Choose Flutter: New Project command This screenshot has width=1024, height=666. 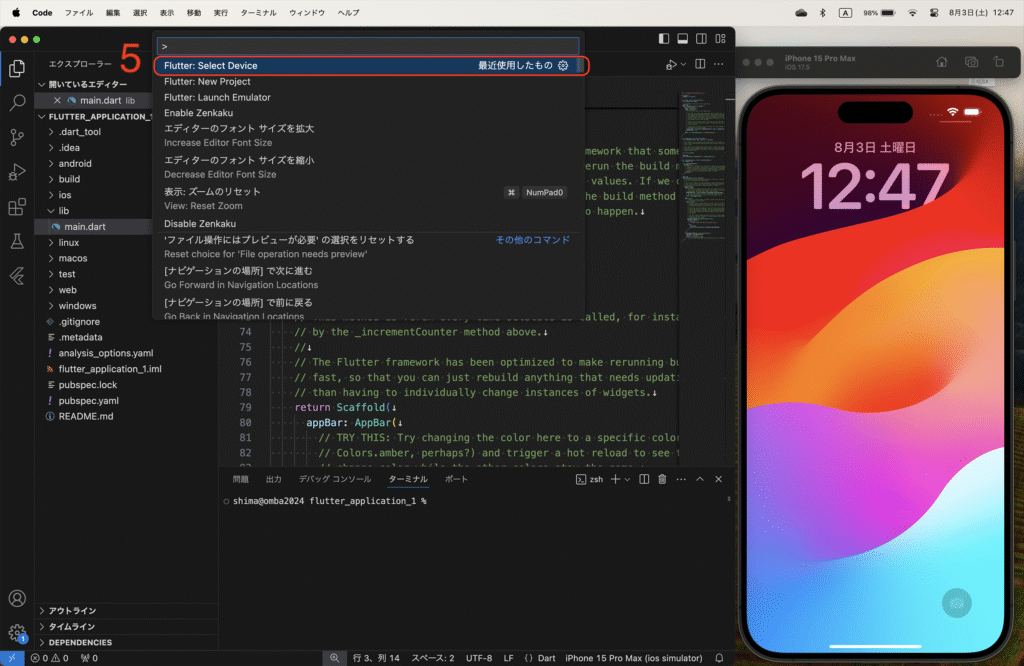(x=369, y=82)
